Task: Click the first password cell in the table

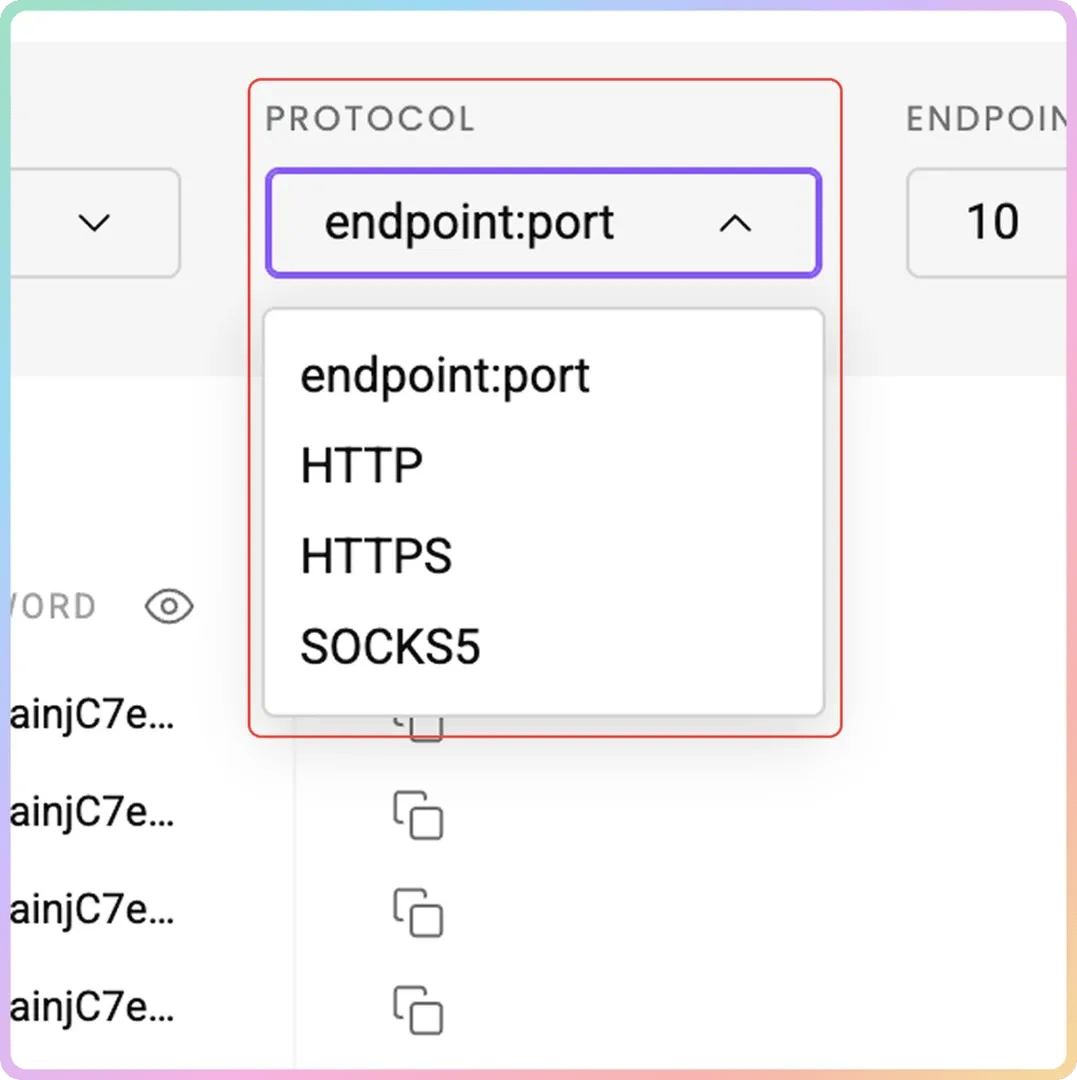Action: click(92, 718)
